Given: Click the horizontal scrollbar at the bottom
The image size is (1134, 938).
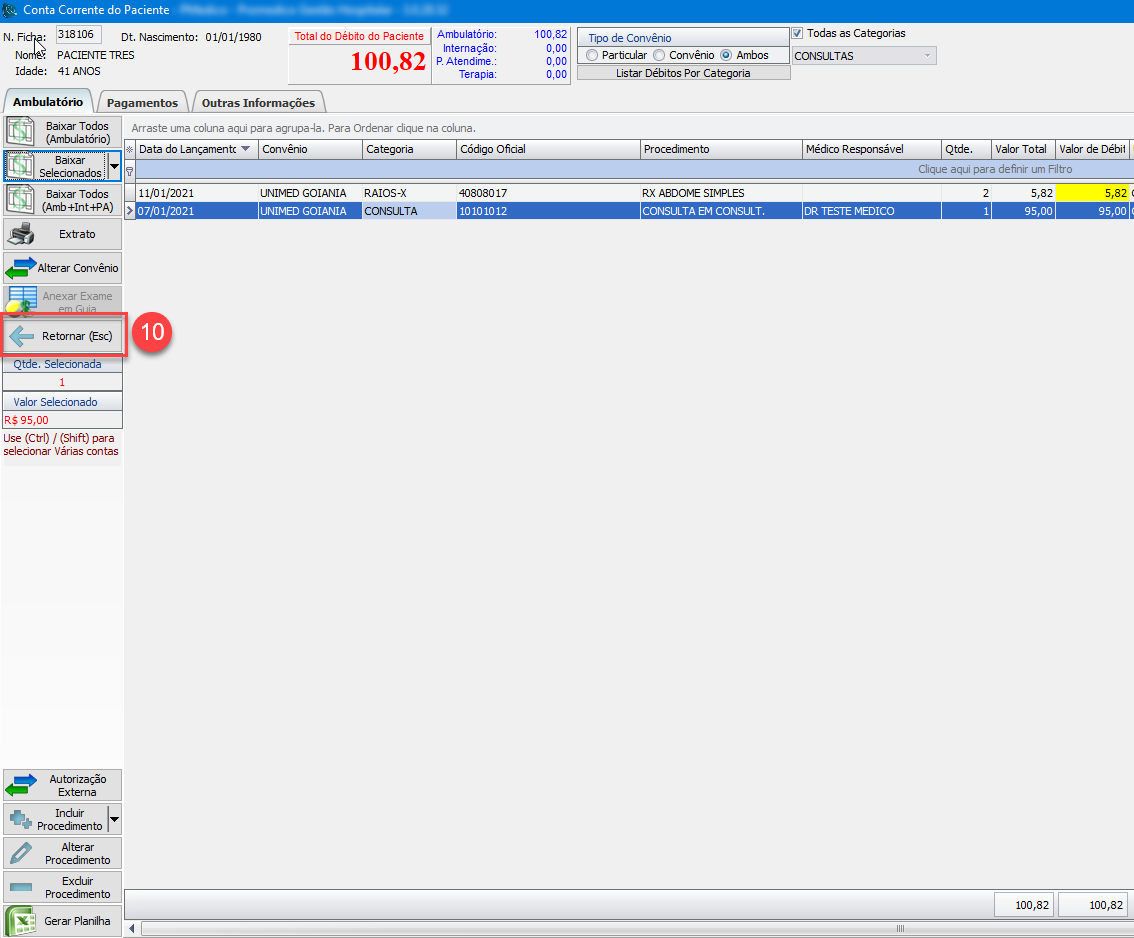Looking at the screenshot, I should pos(630,928).
